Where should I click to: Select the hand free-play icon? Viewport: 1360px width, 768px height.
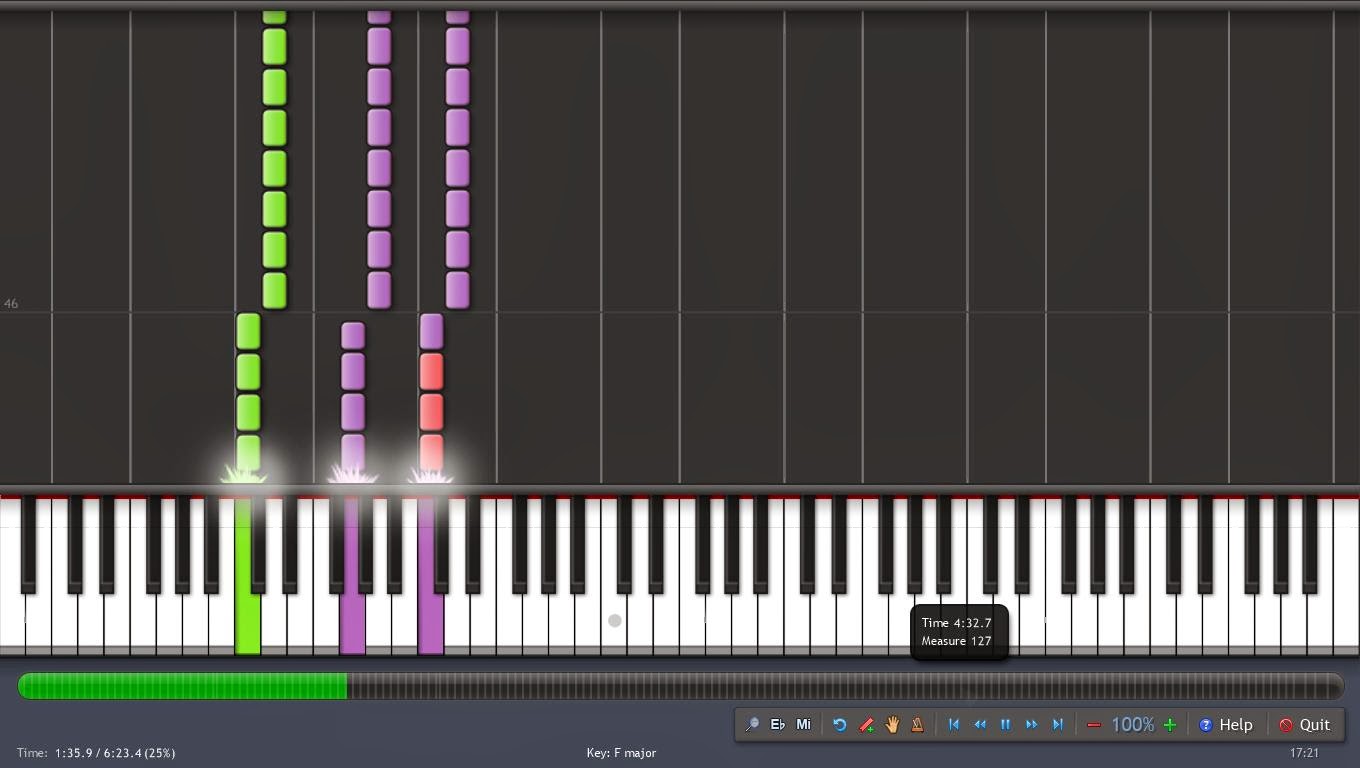click(891, 724)
